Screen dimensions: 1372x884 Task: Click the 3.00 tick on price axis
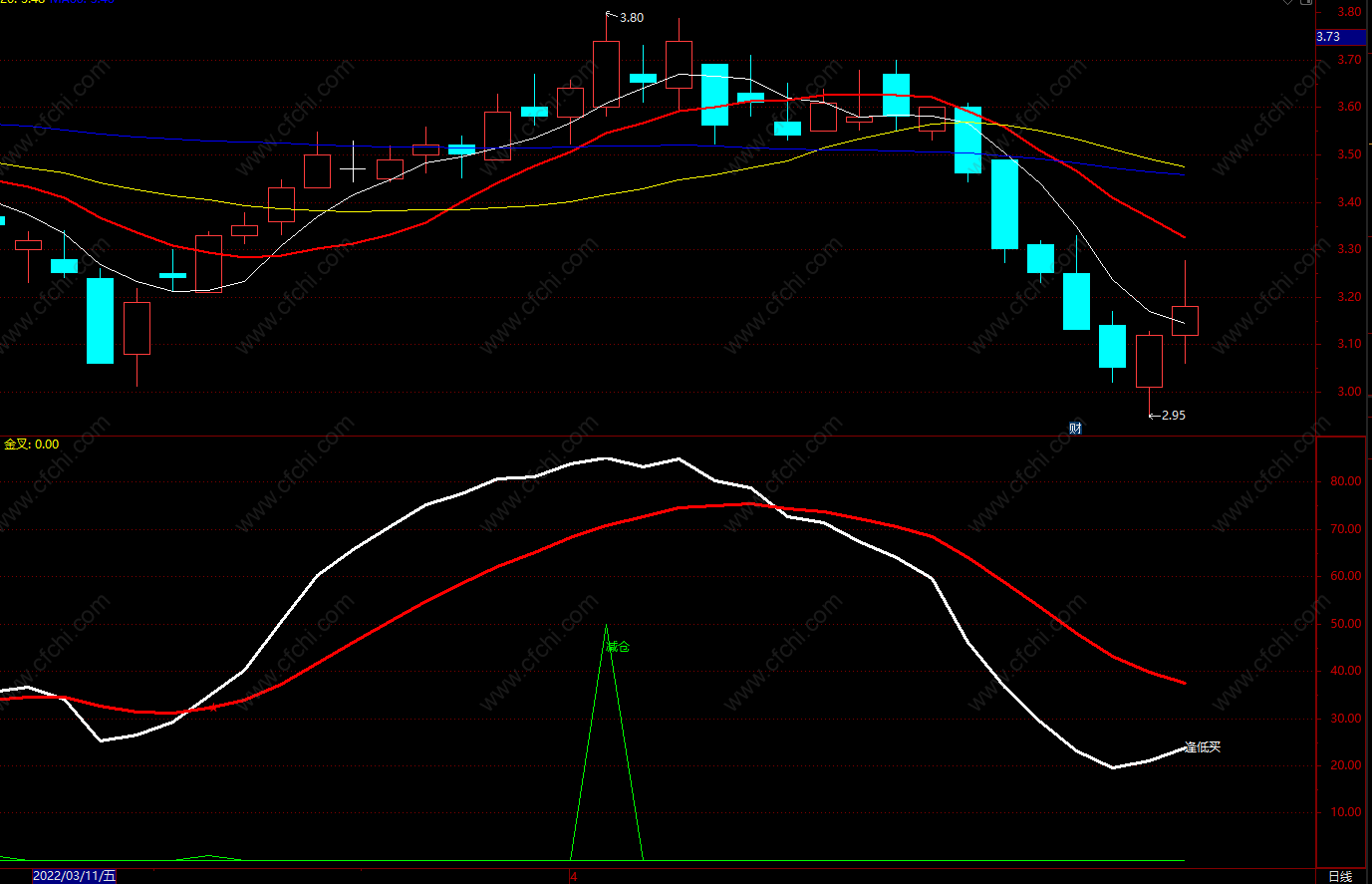tap(1349, 392)
